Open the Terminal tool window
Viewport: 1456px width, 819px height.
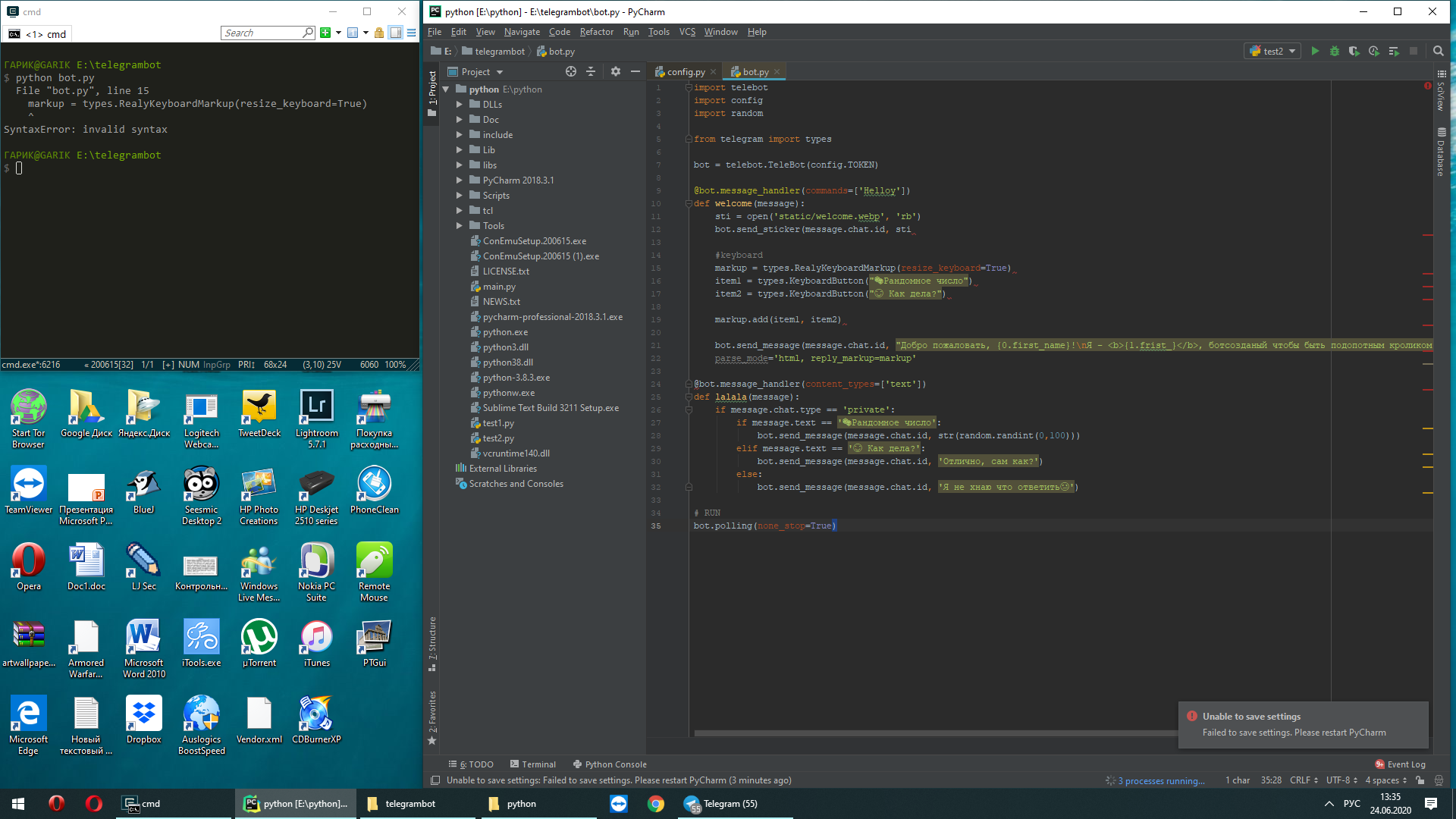pyautogui.click(x=533, y=764)
